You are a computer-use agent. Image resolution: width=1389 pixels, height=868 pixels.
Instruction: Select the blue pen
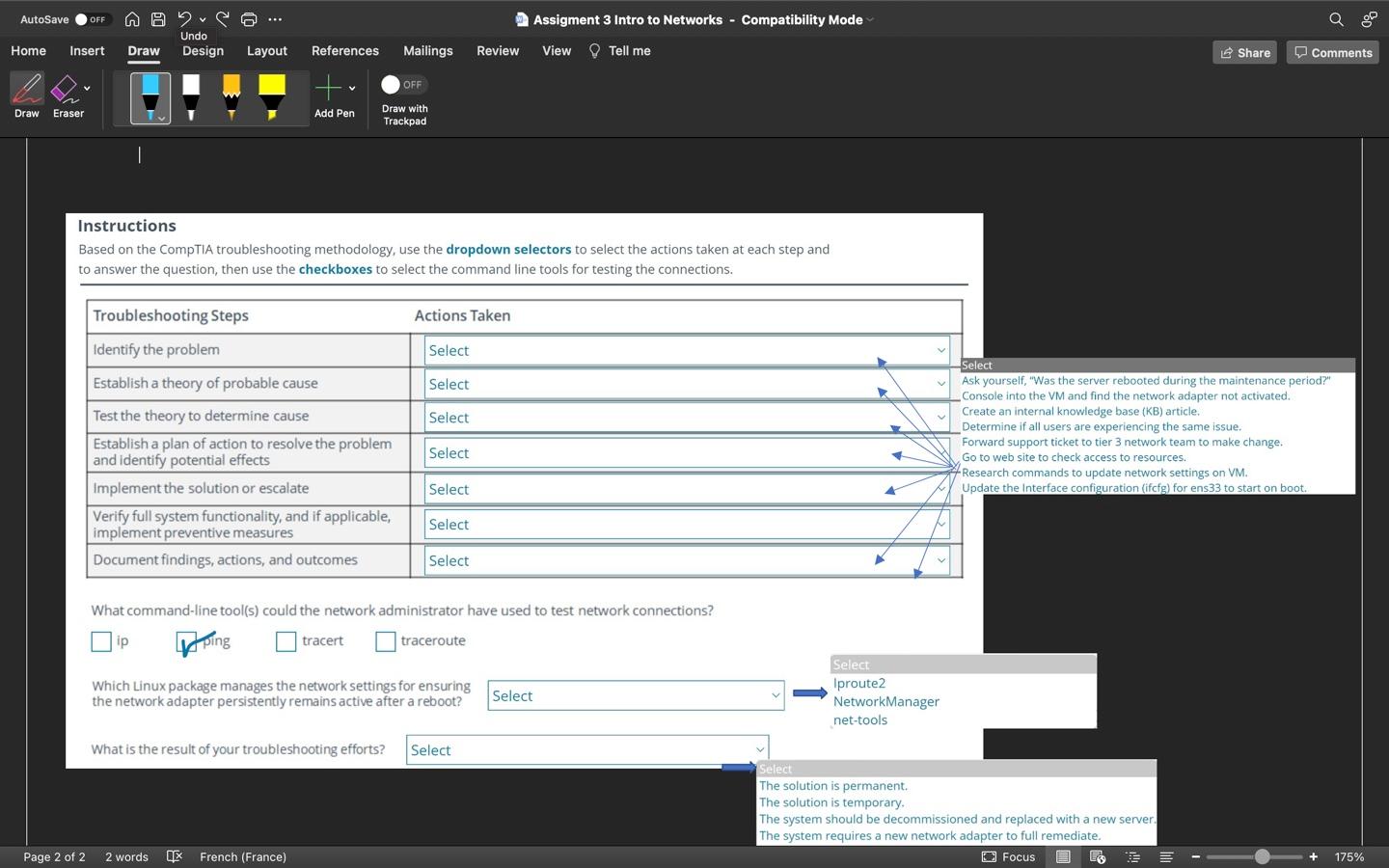tap(150, 98)
